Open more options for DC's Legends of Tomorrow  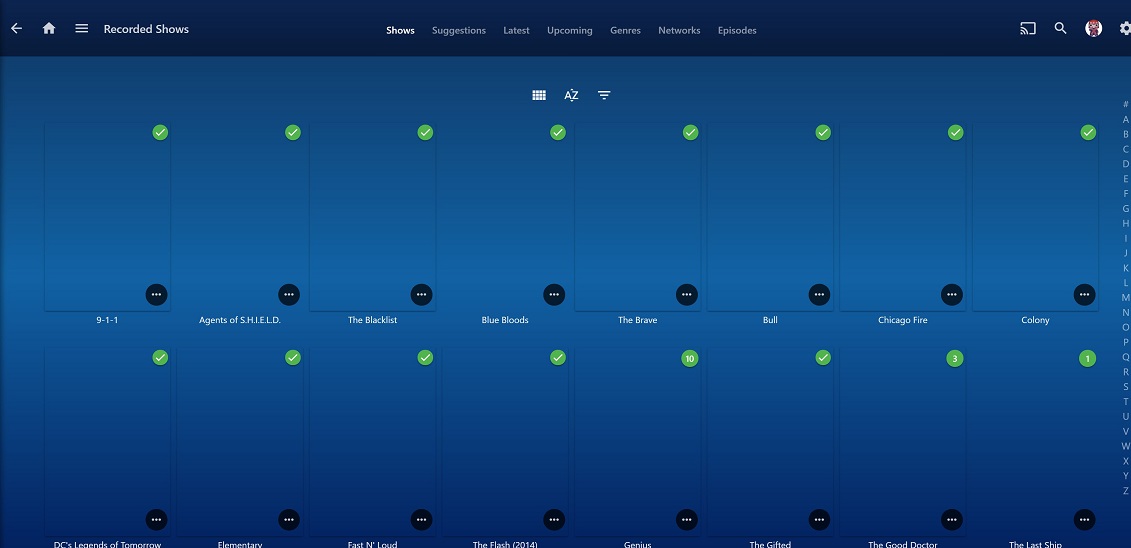pyautogui.click(x=157, y=519)
